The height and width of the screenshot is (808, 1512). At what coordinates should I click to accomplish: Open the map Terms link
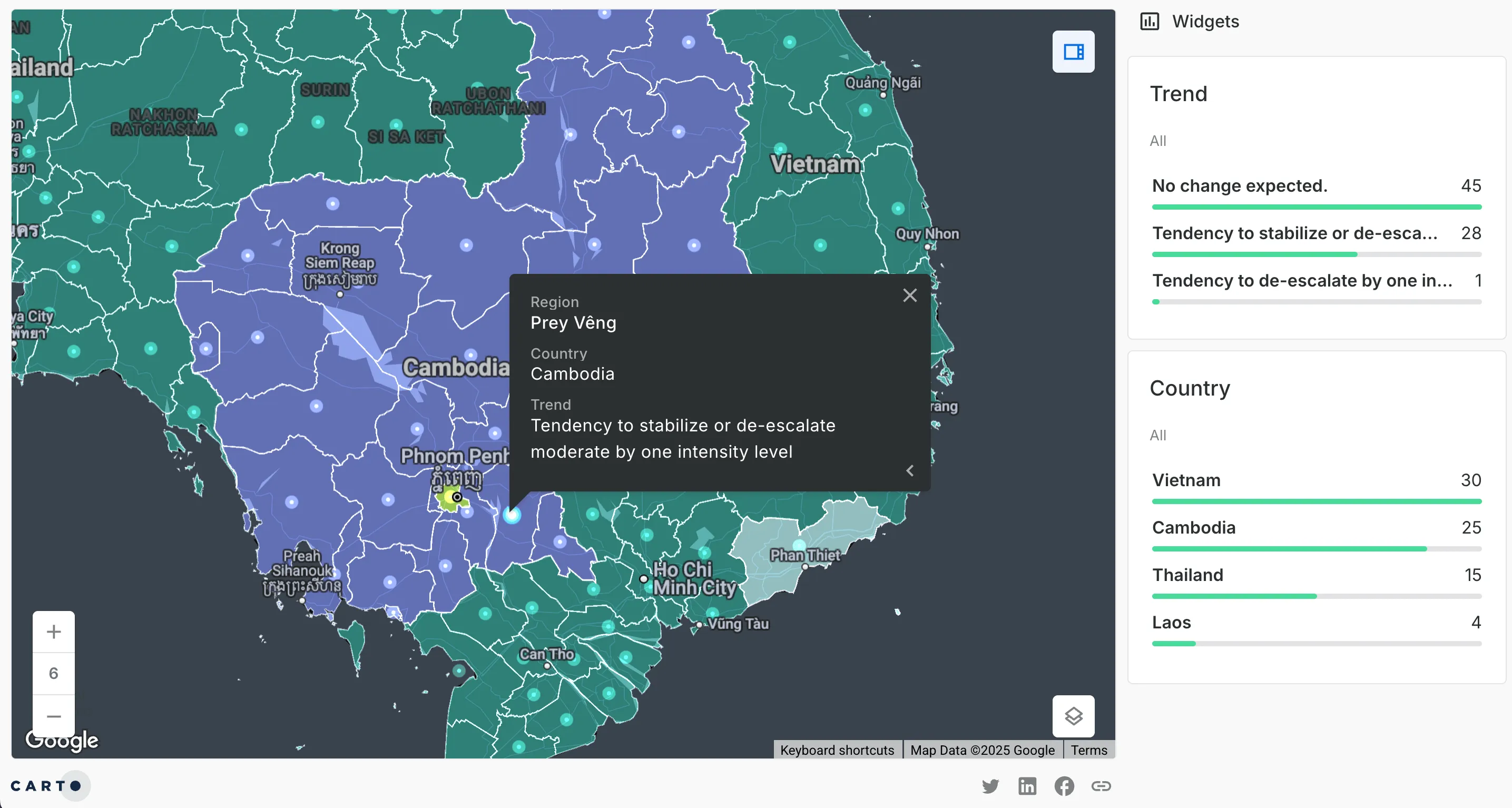(1088, 750)
